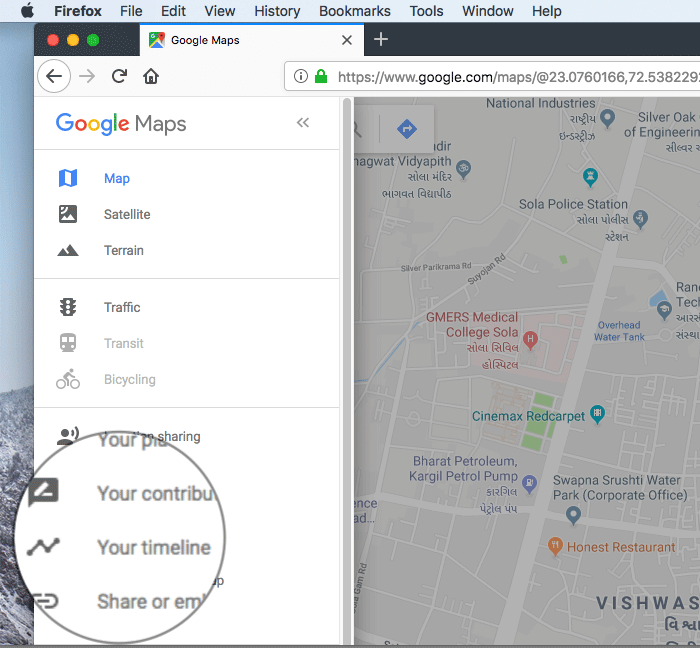Viewport: 700px width, 648px height.
Task: Click the Location sharing person icon
Action: tap(68, 436)
